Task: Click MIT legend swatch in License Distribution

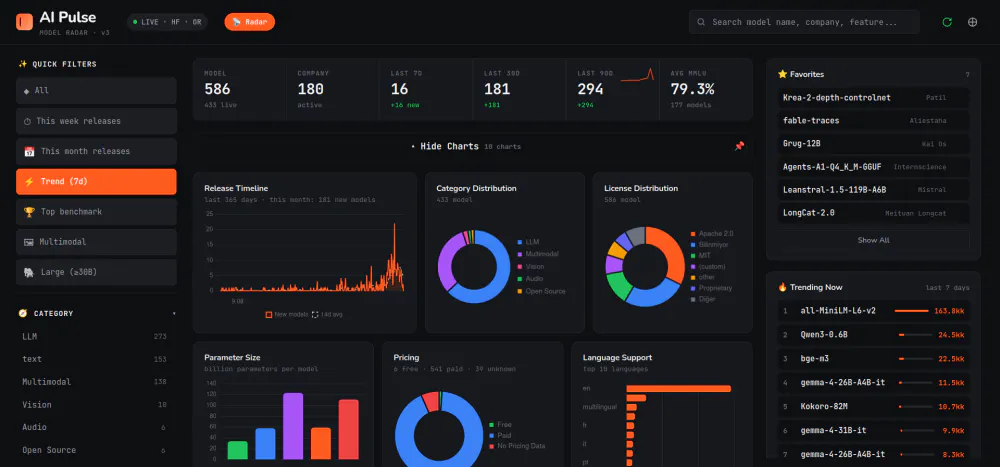Action: [x=693, y=256]
